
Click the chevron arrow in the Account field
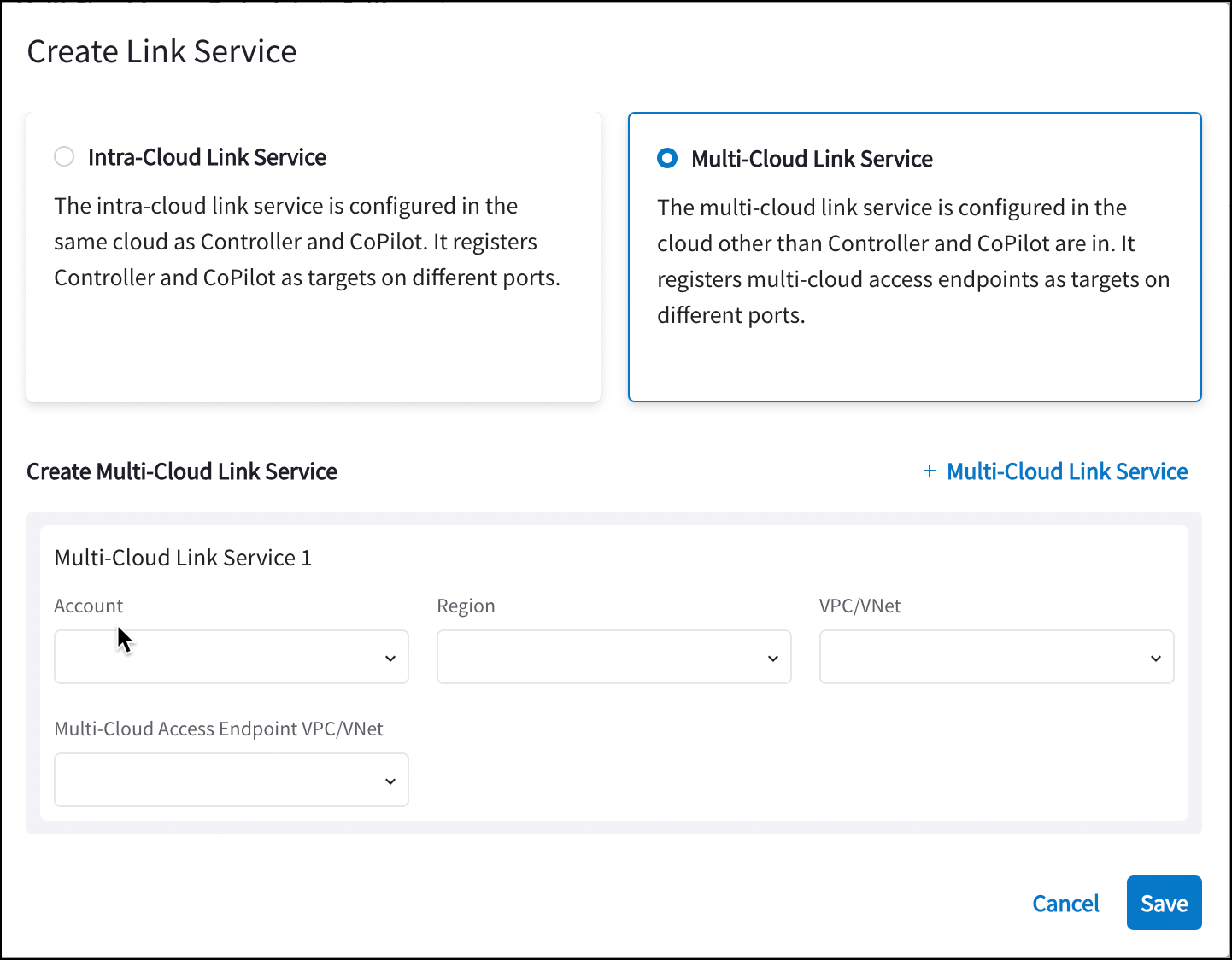point(390,658)
